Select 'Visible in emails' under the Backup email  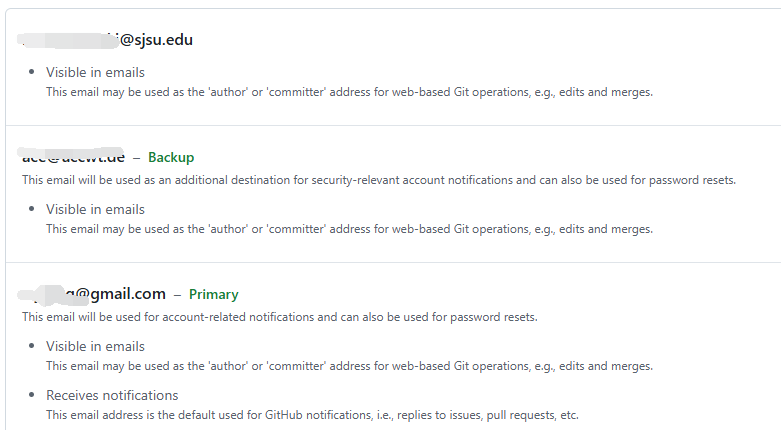(95, 209)
